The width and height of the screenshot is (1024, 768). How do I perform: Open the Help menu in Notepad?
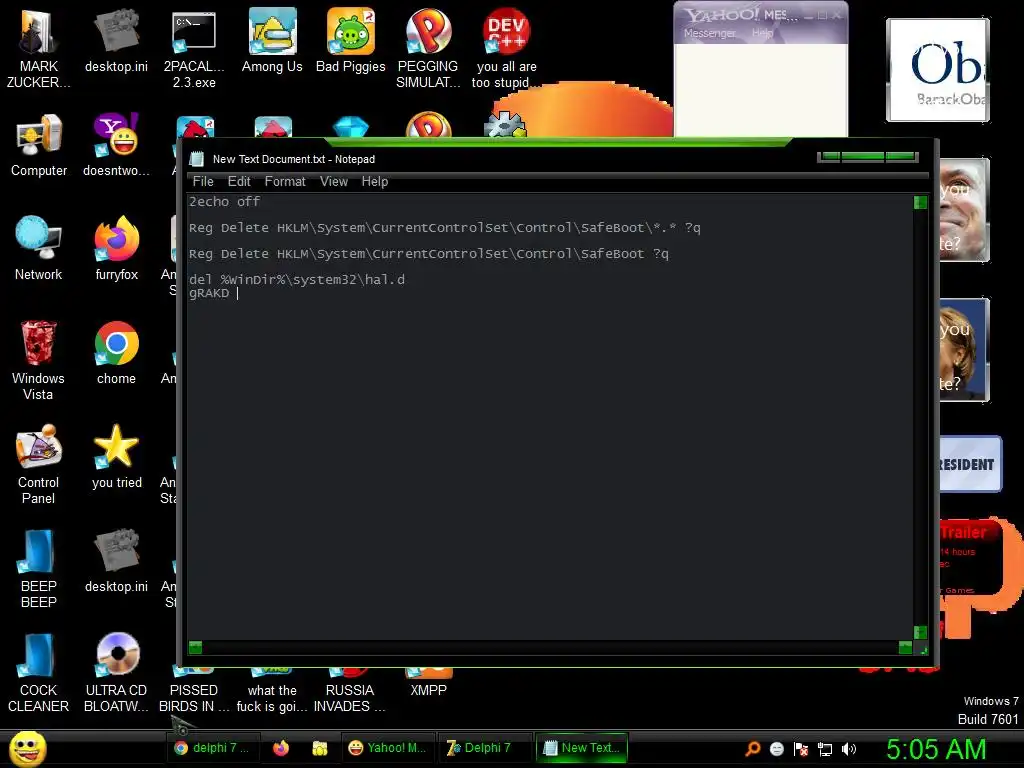pos(375,182)
